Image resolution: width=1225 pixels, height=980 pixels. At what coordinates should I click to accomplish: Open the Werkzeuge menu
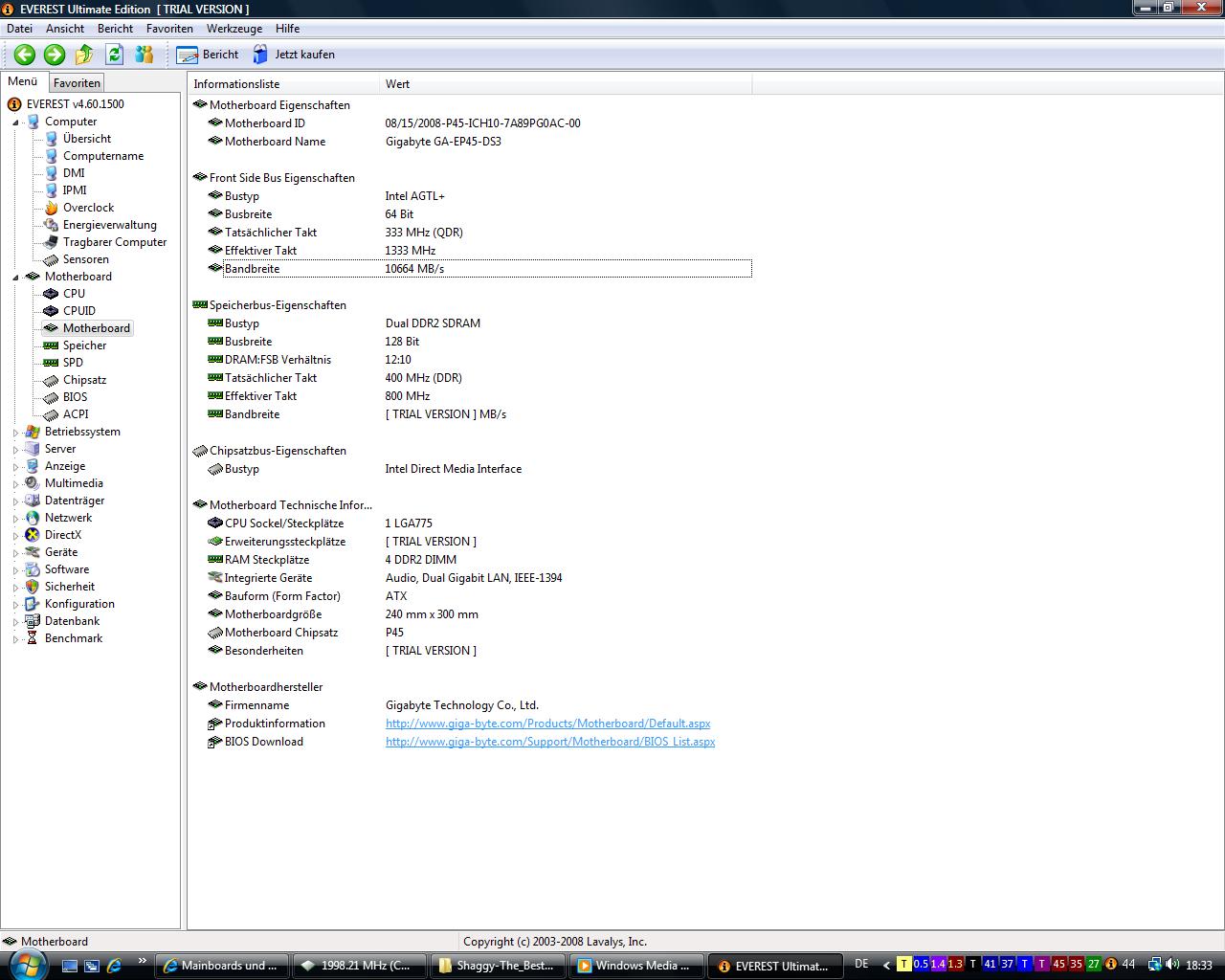click(234, 29)
